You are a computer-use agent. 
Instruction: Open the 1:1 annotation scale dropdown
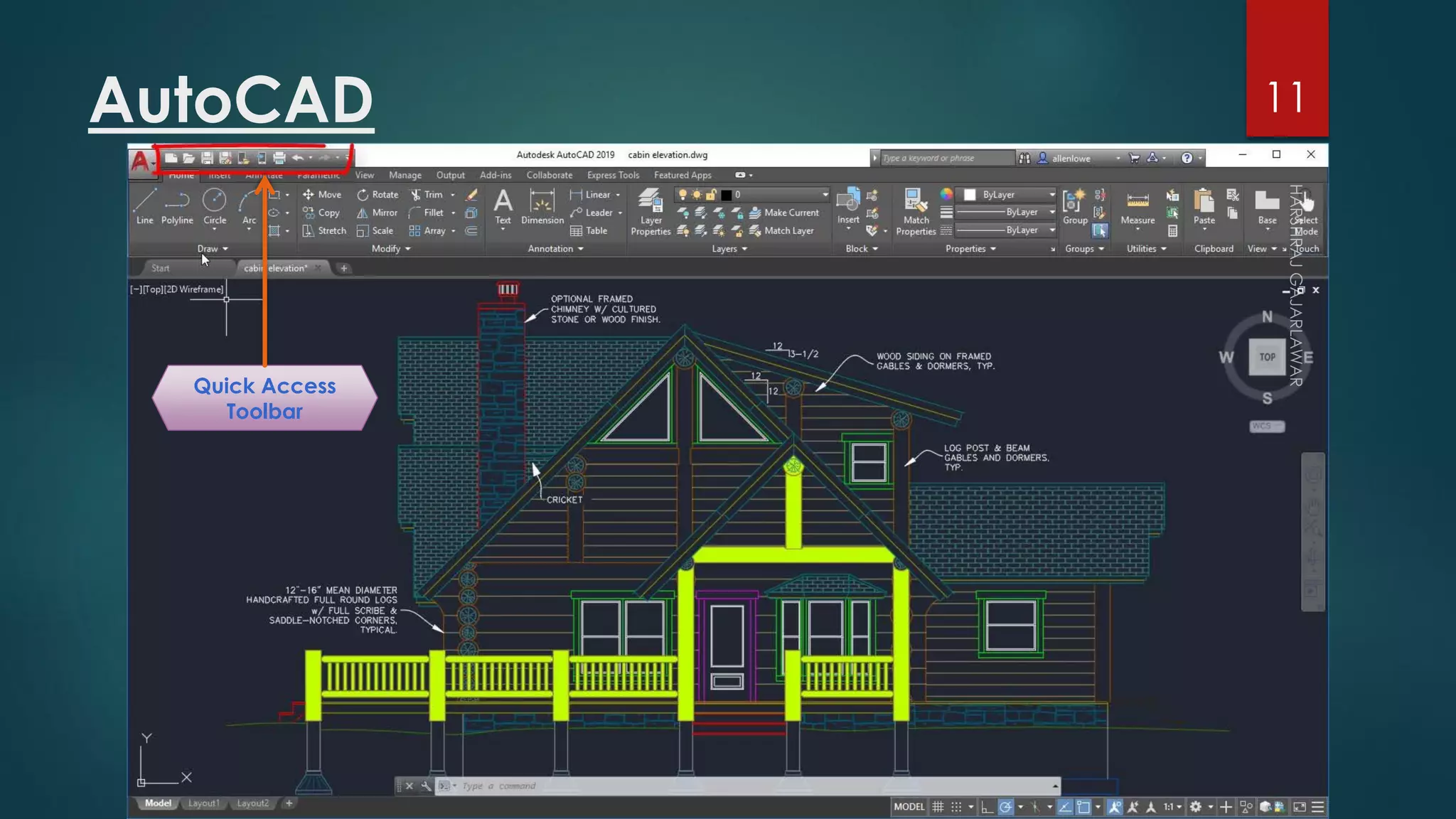click(1172, 807)
